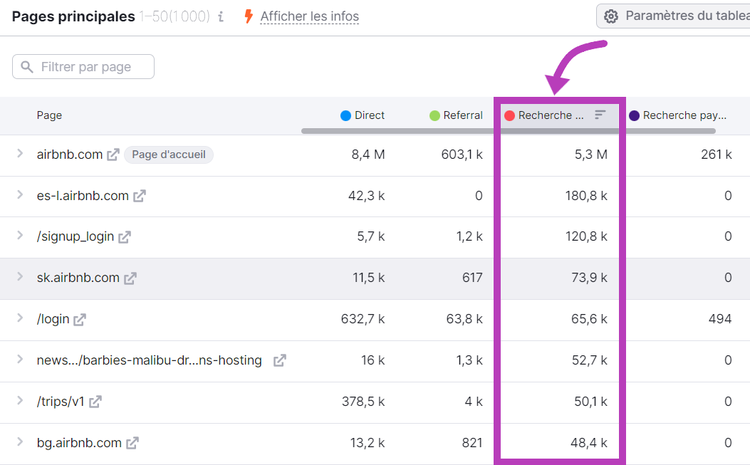
Task: Click the sort icon in Recherche column header
Action: (x=600, y=115)
